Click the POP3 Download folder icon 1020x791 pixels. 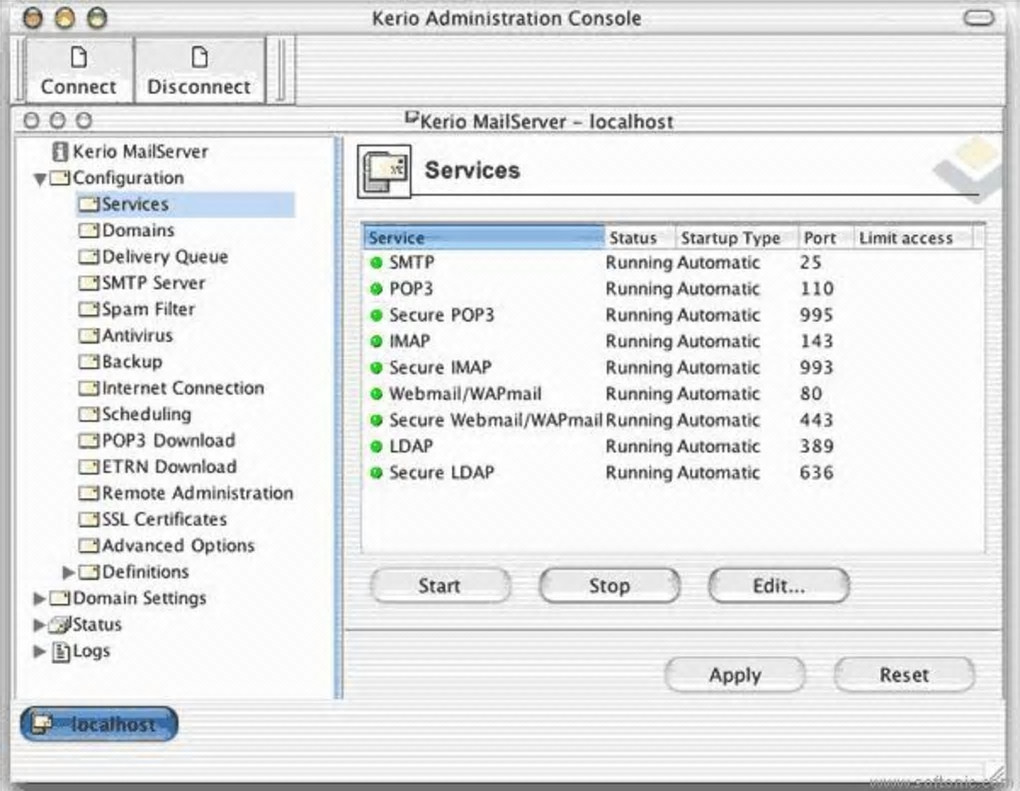pos(88,440)
